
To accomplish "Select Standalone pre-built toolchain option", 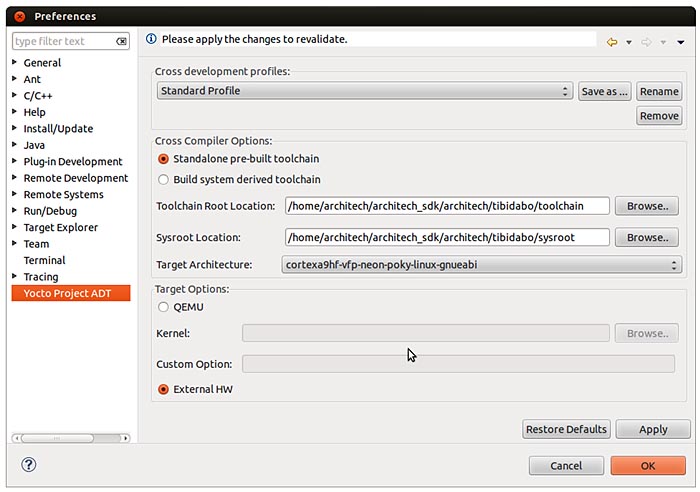I will pyautogui.click(x=163, y=159).
